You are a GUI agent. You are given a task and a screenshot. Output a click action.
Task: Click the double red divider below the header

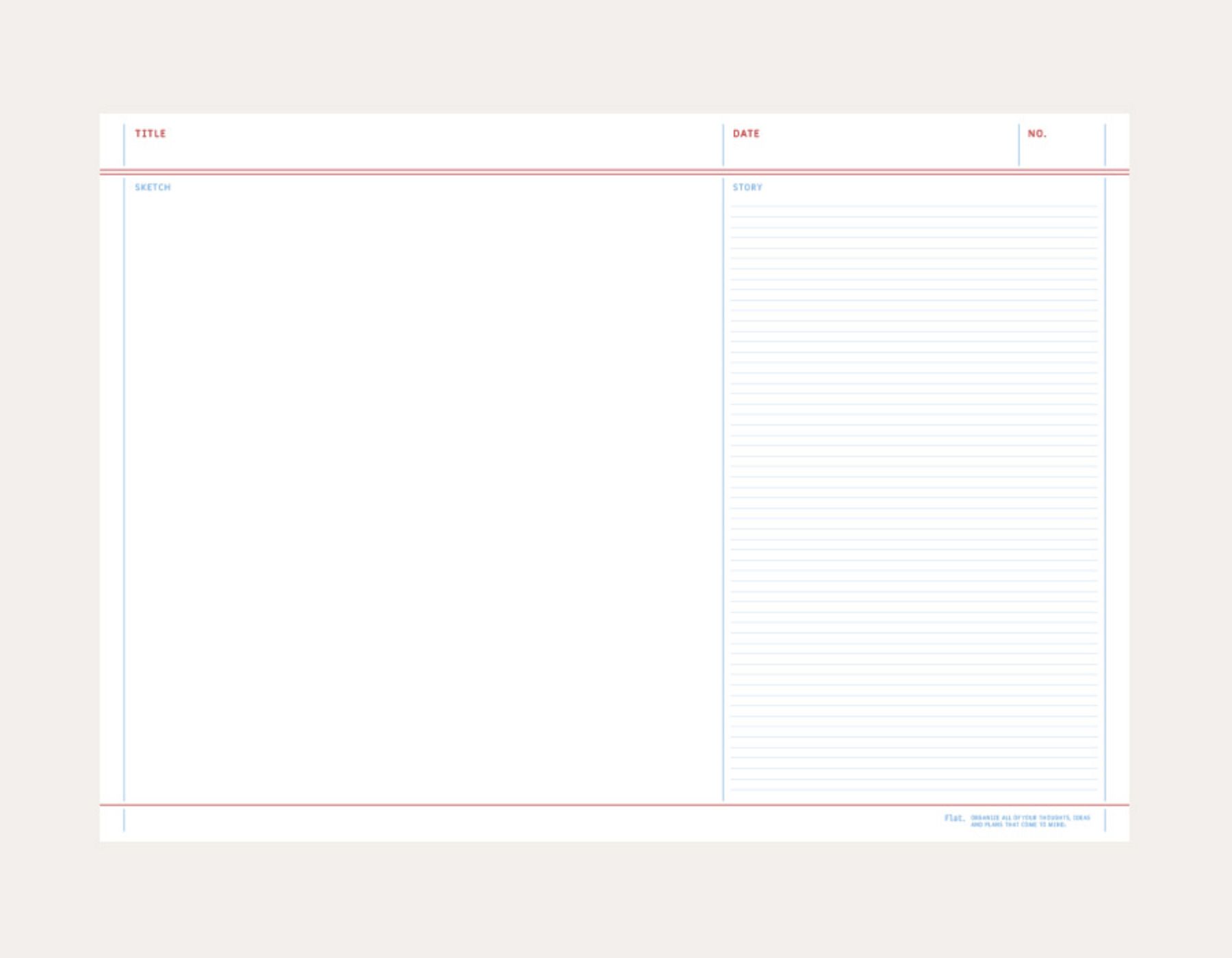[x=548, y=171]
